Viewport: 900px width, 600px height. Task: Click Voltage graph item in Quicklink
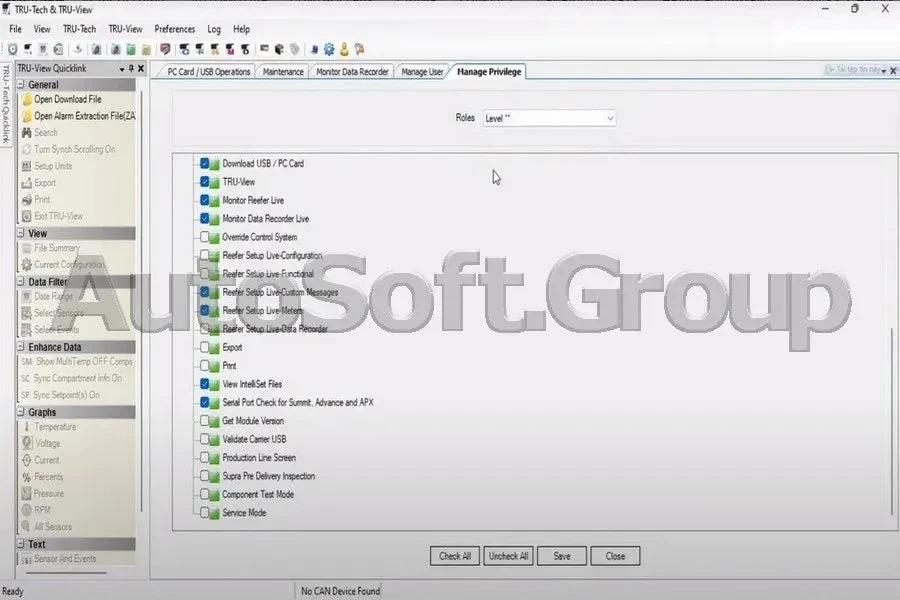click(41, 443)
